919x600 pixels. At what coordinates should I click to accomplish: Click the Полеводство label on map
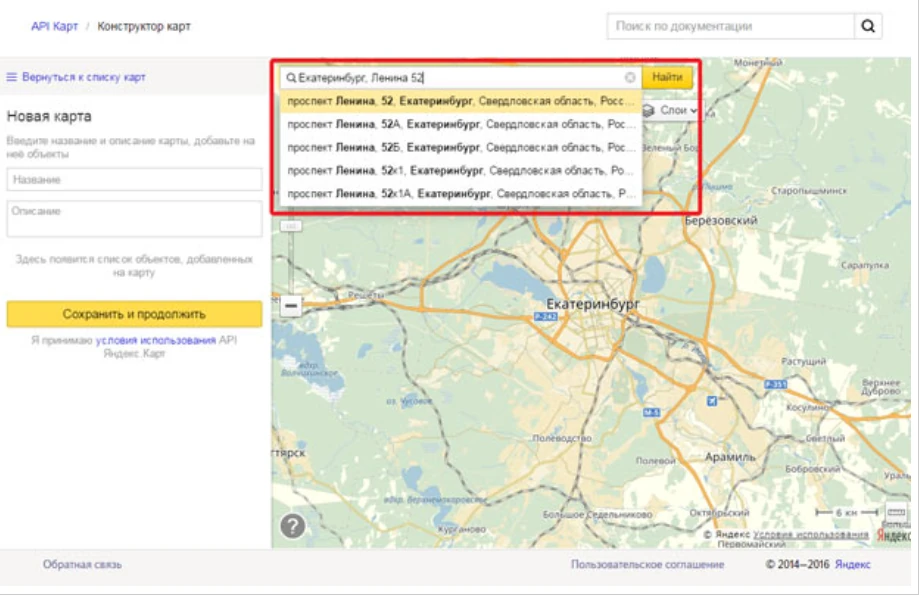[x=562, y=438]
